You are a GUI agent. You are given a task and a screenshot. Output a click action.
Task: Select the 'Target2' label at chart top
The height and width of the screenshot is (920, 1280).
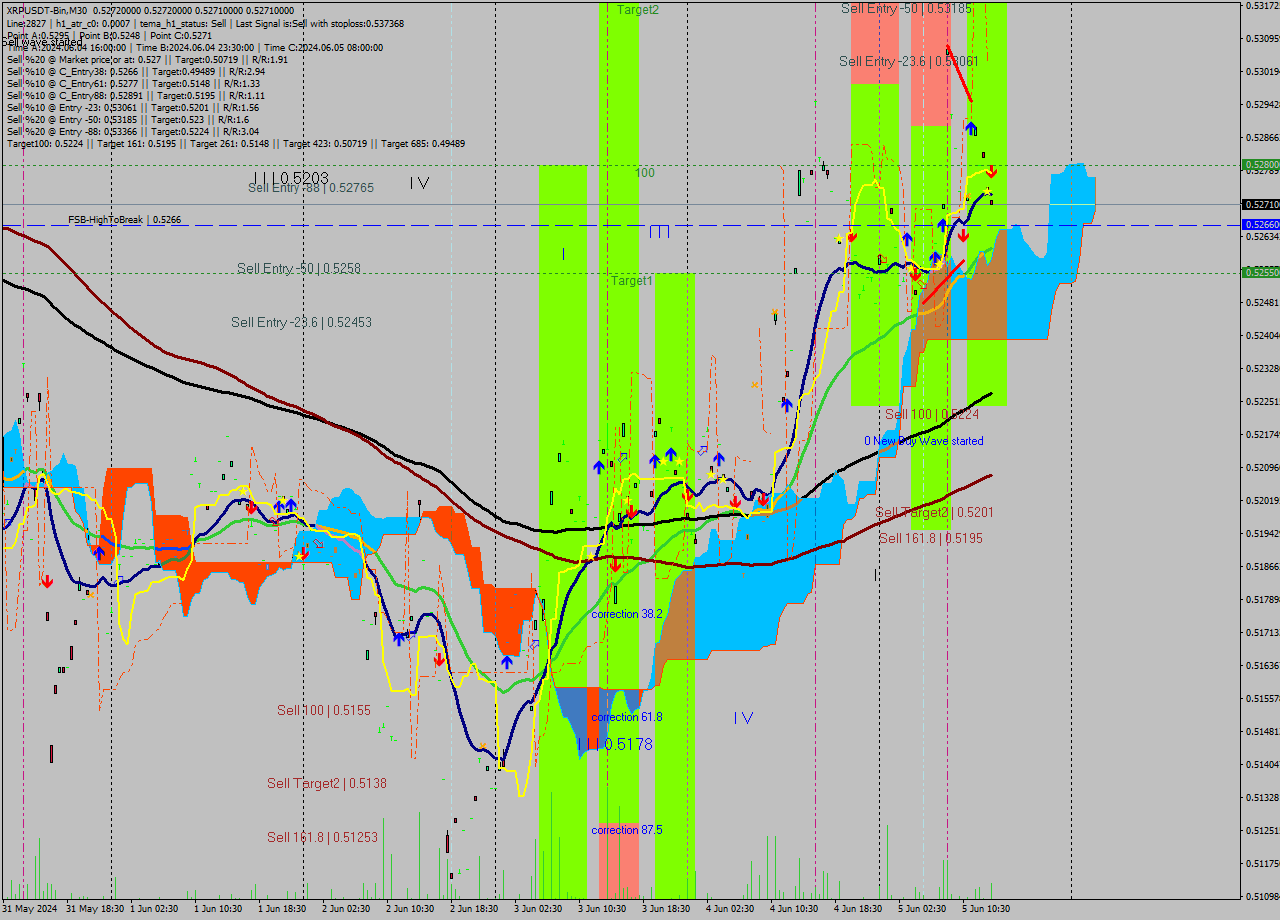click(638, 9)
